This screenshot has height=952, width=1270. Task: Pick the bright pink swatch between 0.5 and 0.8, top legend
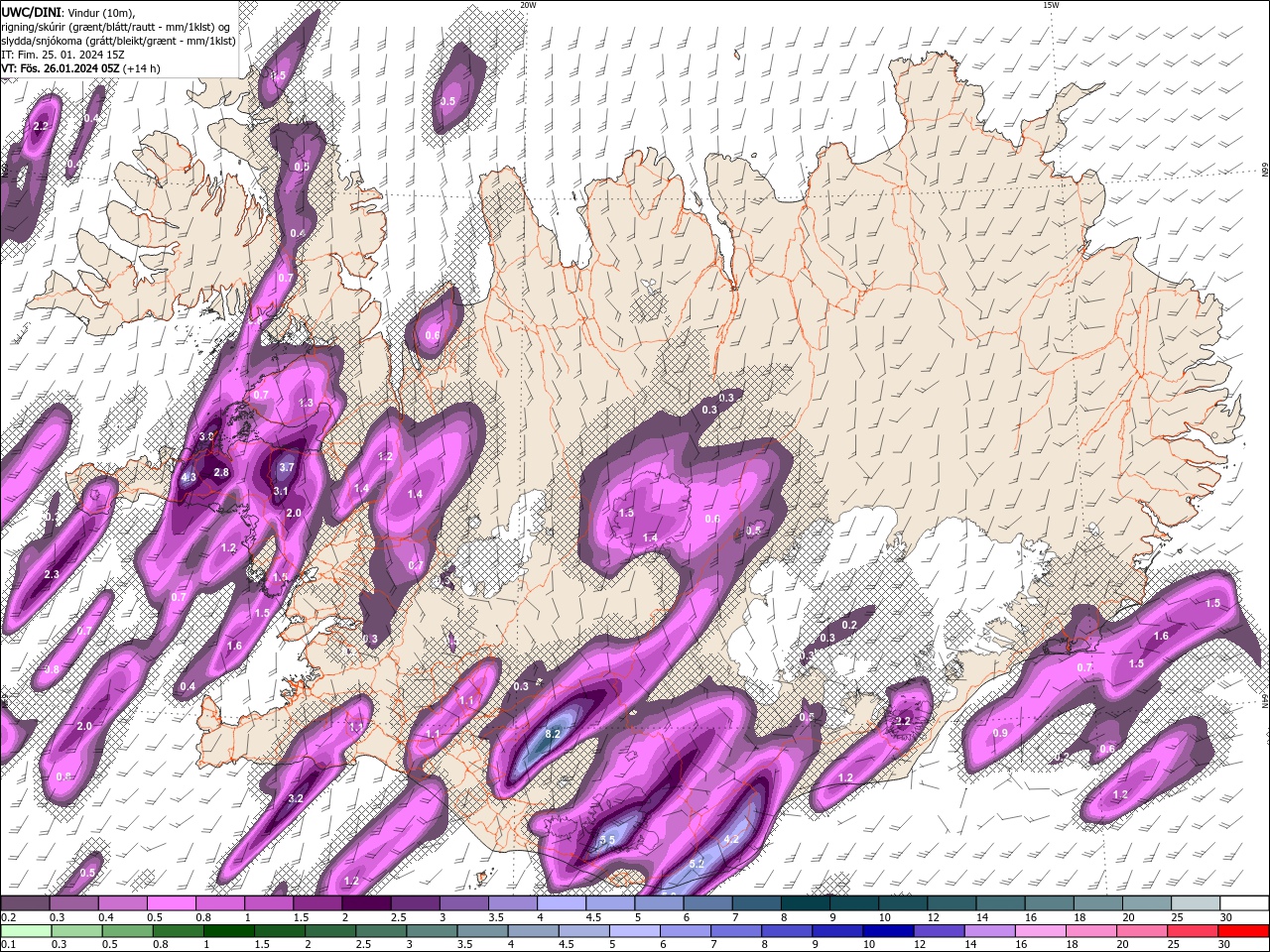[171, 903]
